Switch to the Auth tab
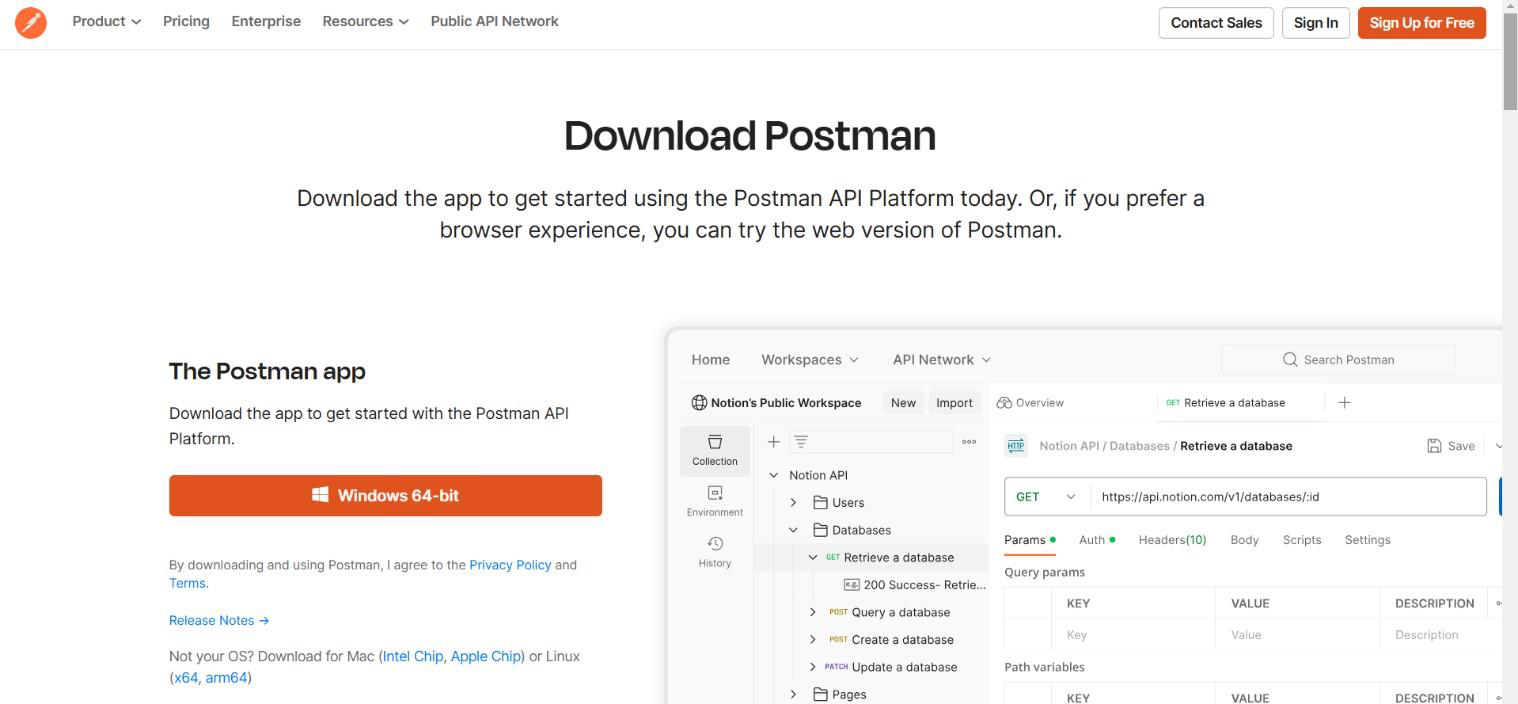The image size is (1518, 704). [x=1097, y=540]
